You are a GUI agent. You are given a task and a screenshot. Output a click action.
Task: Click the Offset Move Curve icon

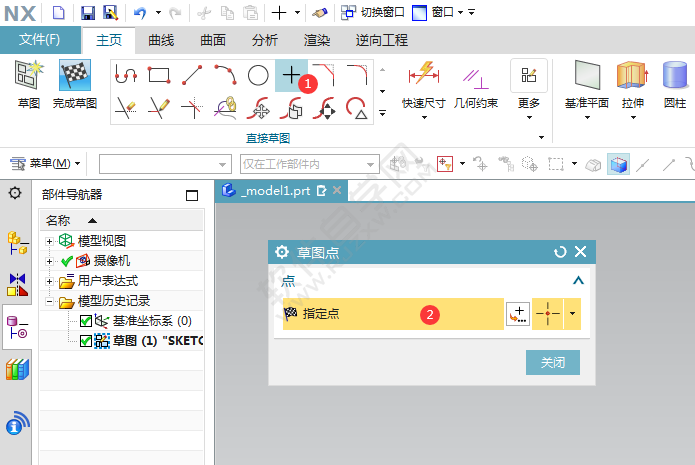[291, 108]
